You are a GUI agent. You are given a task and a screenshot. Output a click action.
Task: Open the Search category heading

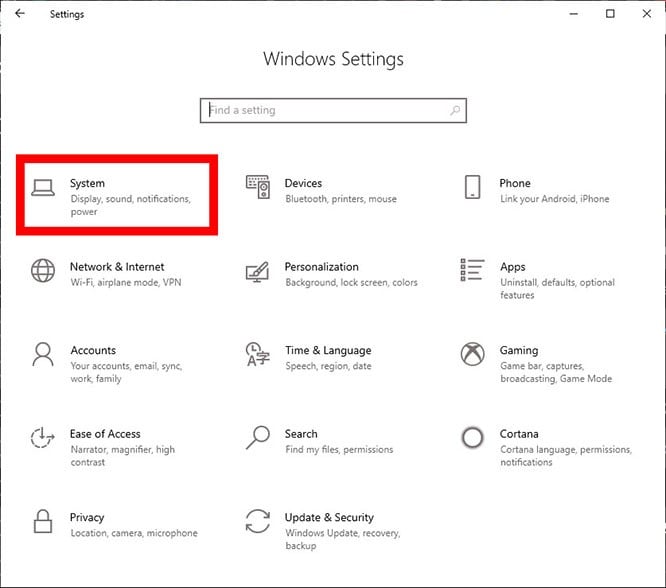click(x=301, y=434)
